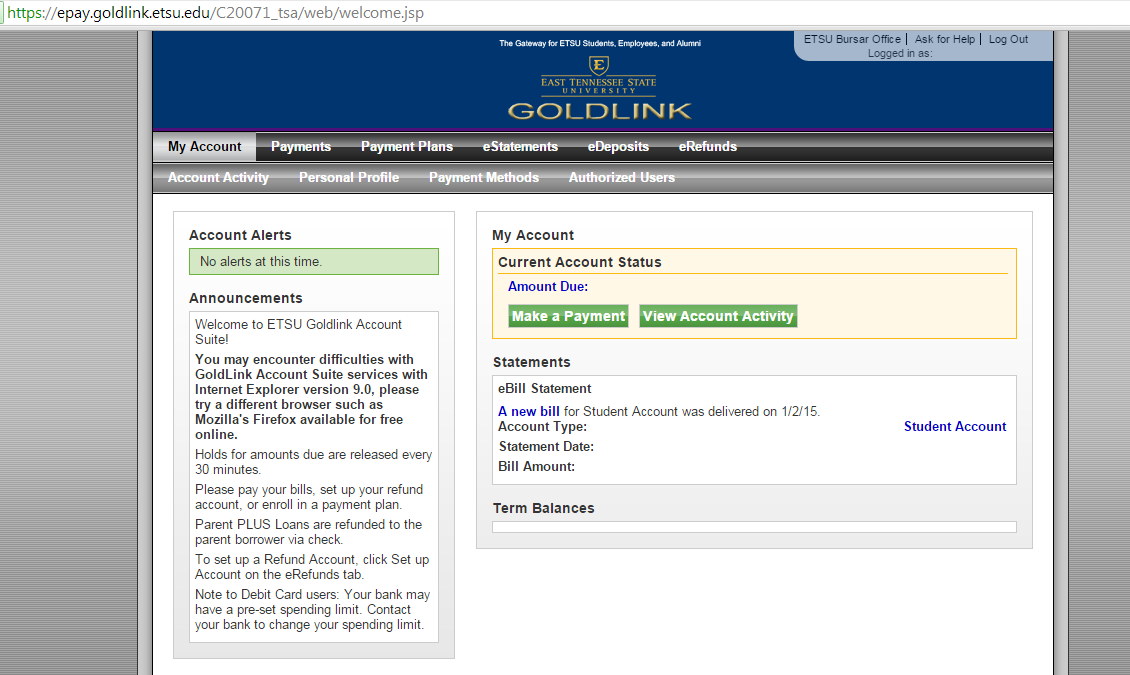Log Out of the account
1130x675 pixels.
(1008, 40)
